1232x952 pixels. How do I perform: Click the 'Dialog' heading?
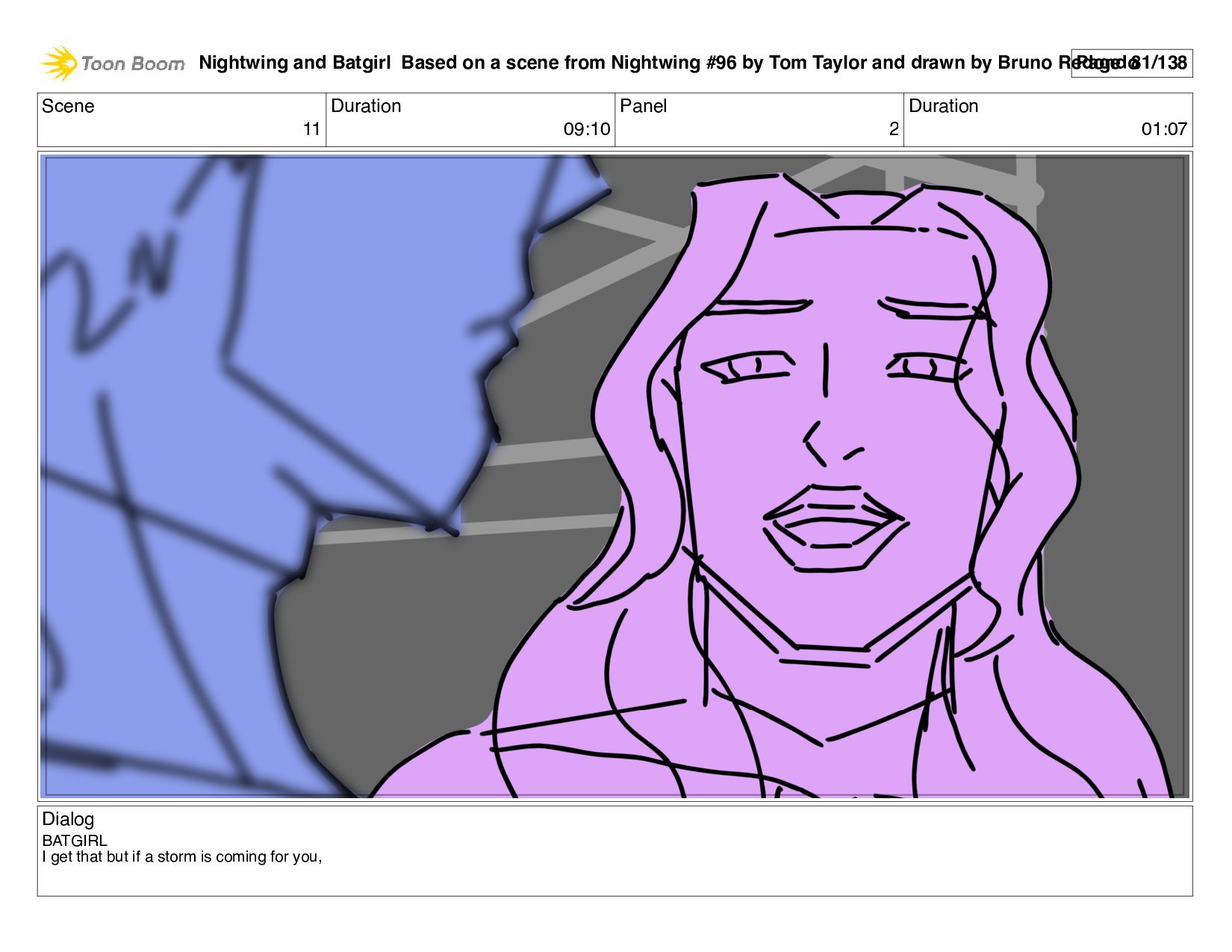(x=68, y=819)
